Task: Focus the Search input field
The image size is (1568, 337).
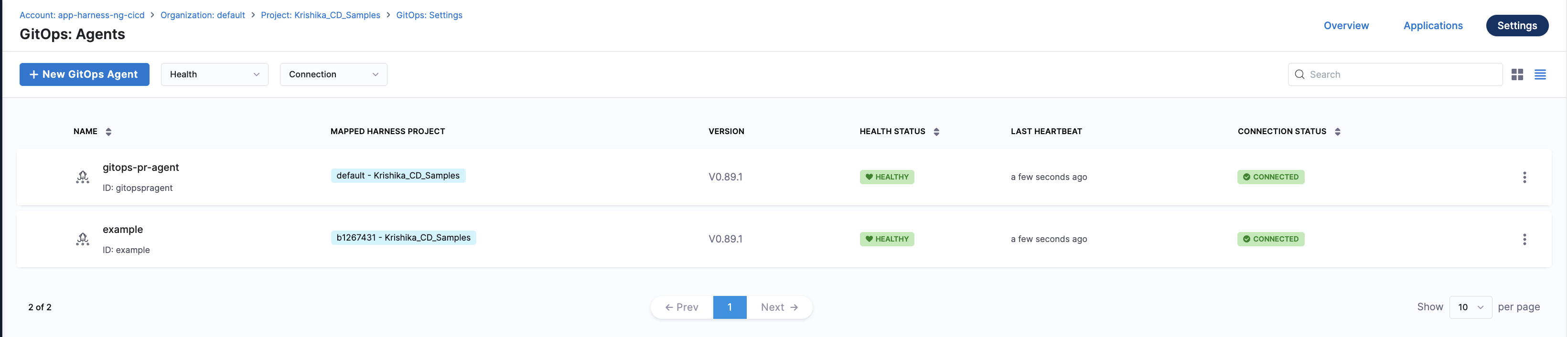Action: point(1400,74)
